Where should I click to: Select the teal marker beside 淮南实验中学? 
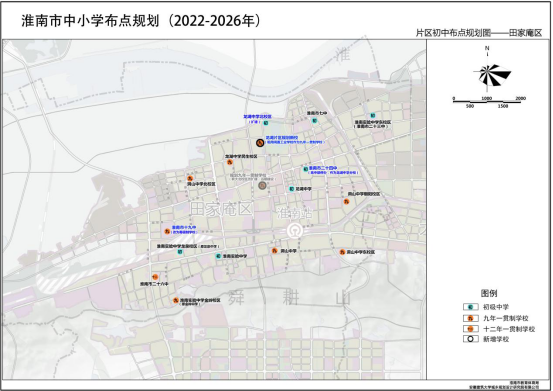tap(218, 256)
